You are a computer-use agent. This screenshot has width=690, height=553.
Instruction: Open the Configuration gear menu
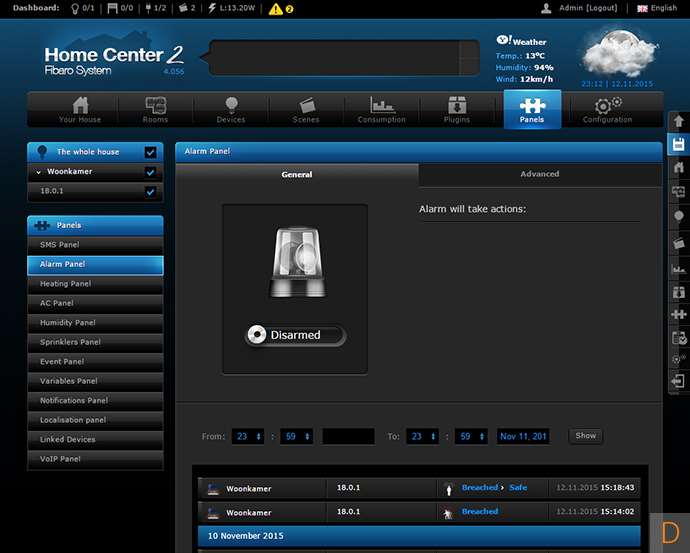[607, 109]
